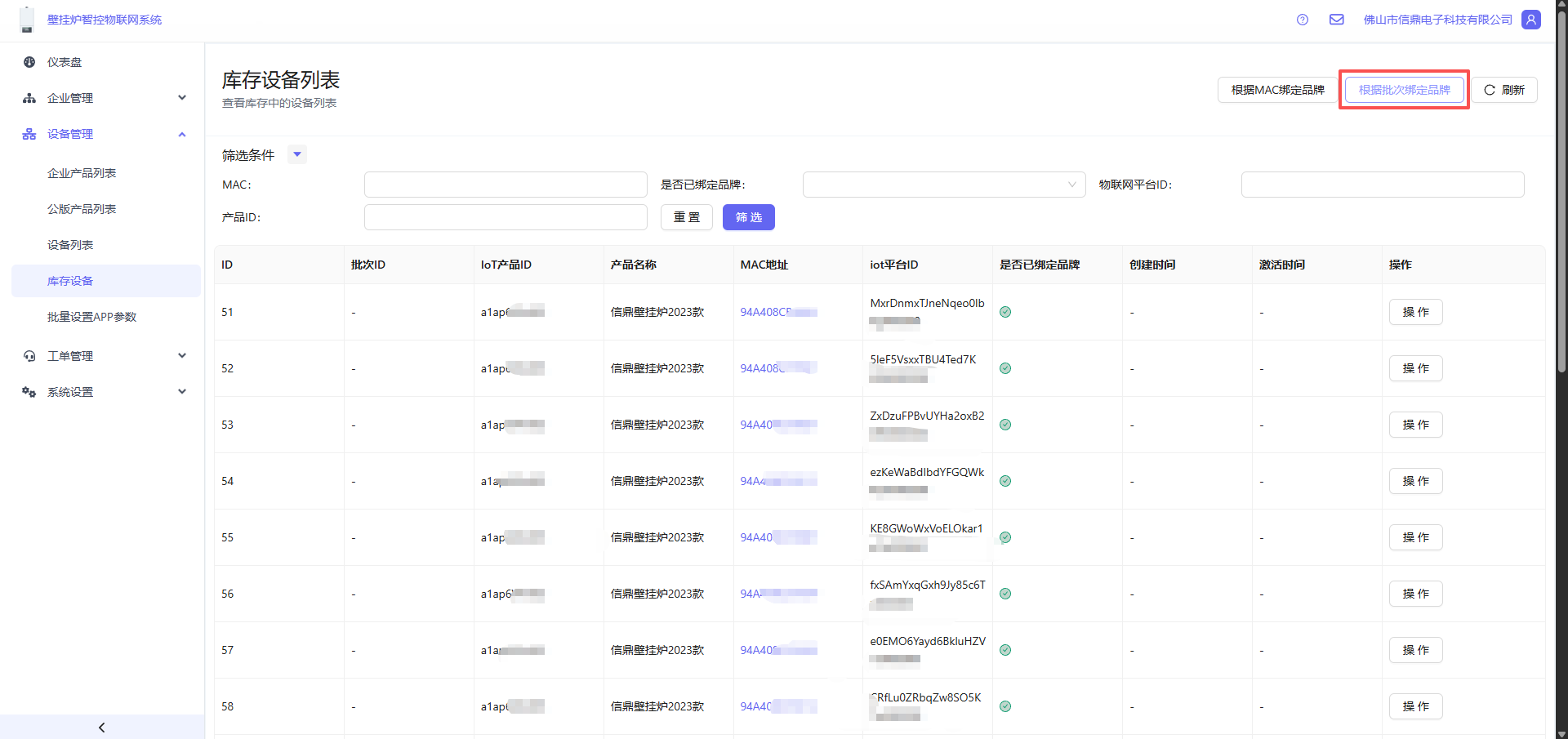
Task: Click the 系统设置 gears icon
Action: tap(29, 392)
